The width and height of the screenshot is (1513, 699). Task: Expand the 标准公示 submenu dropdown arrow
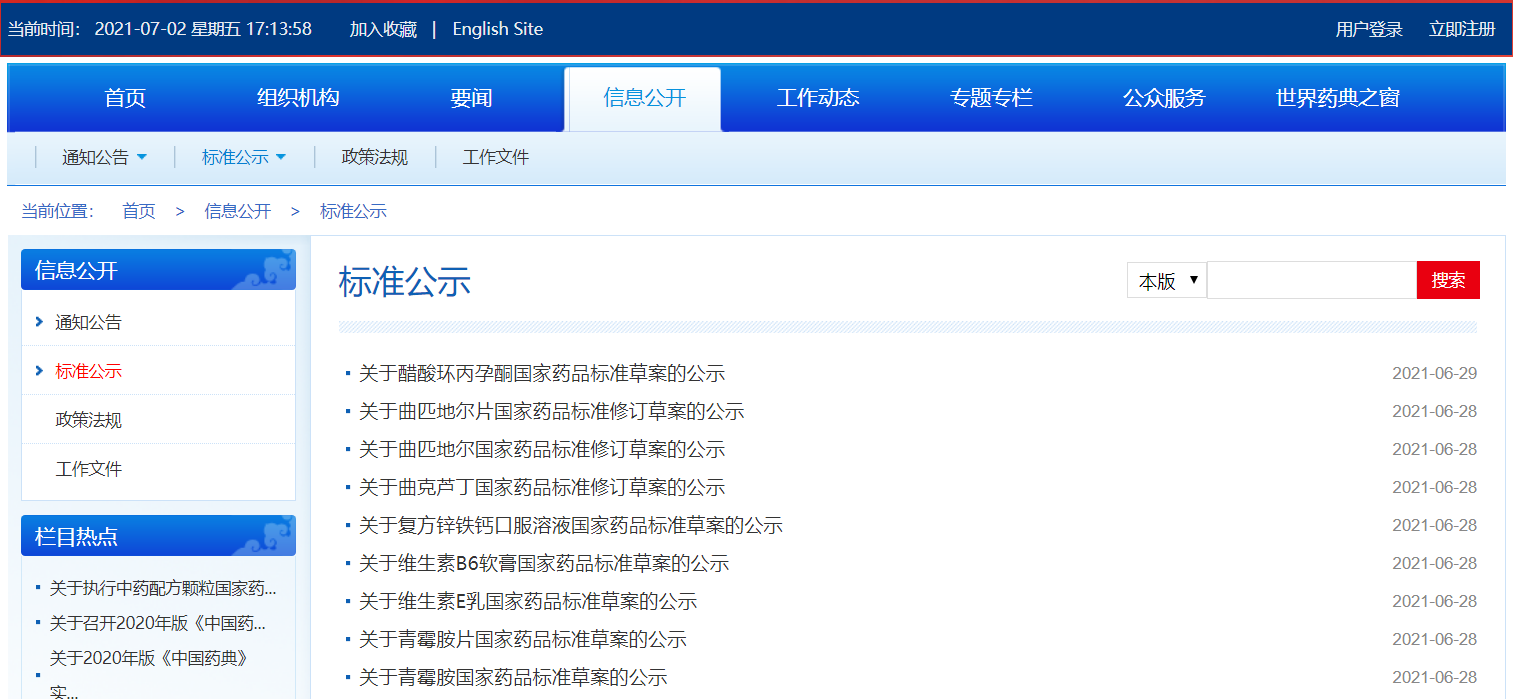click(x=281, y=157)
